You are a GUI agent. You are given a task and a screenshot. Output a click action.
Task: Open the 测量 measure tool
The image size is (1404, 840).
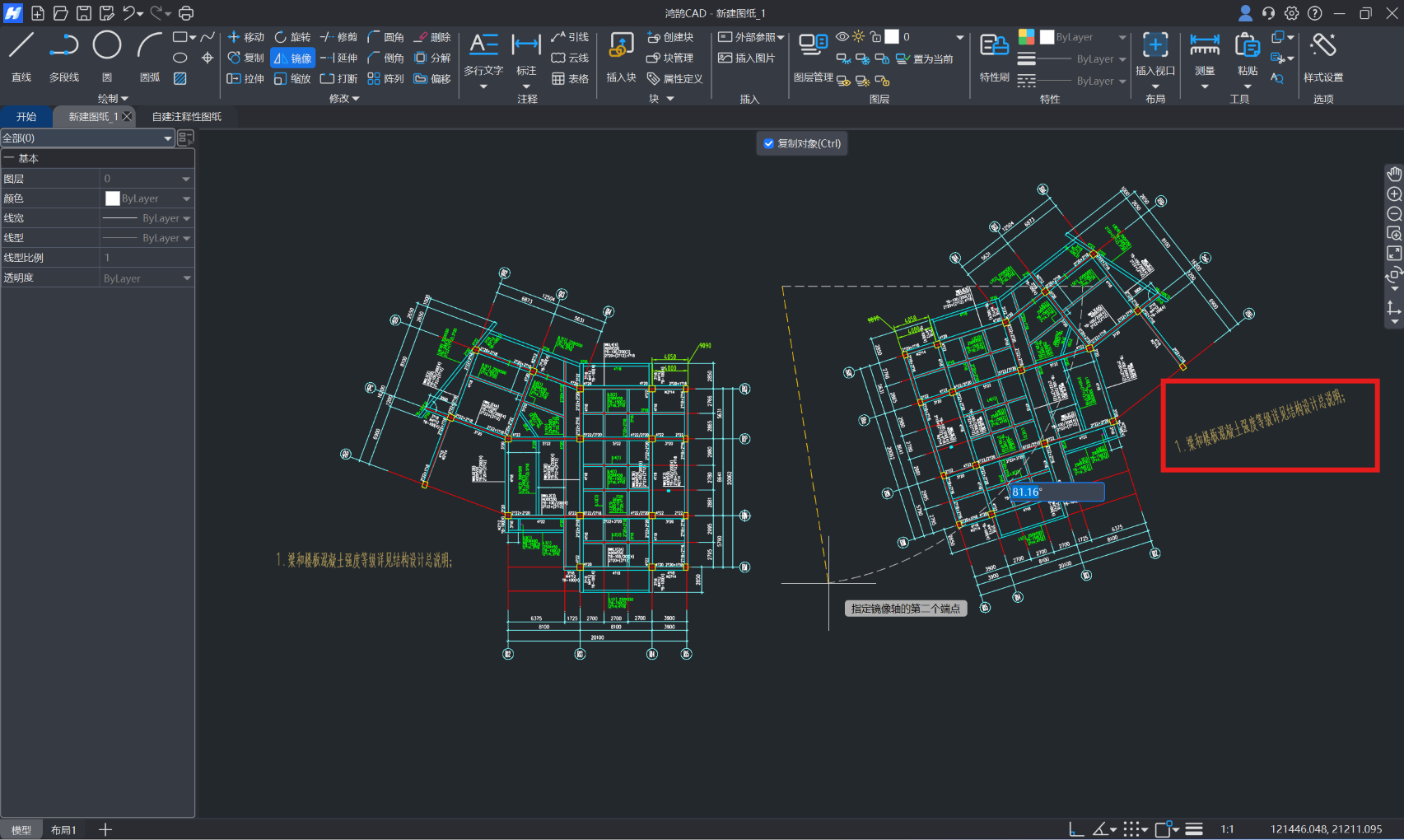(1205, 56)
